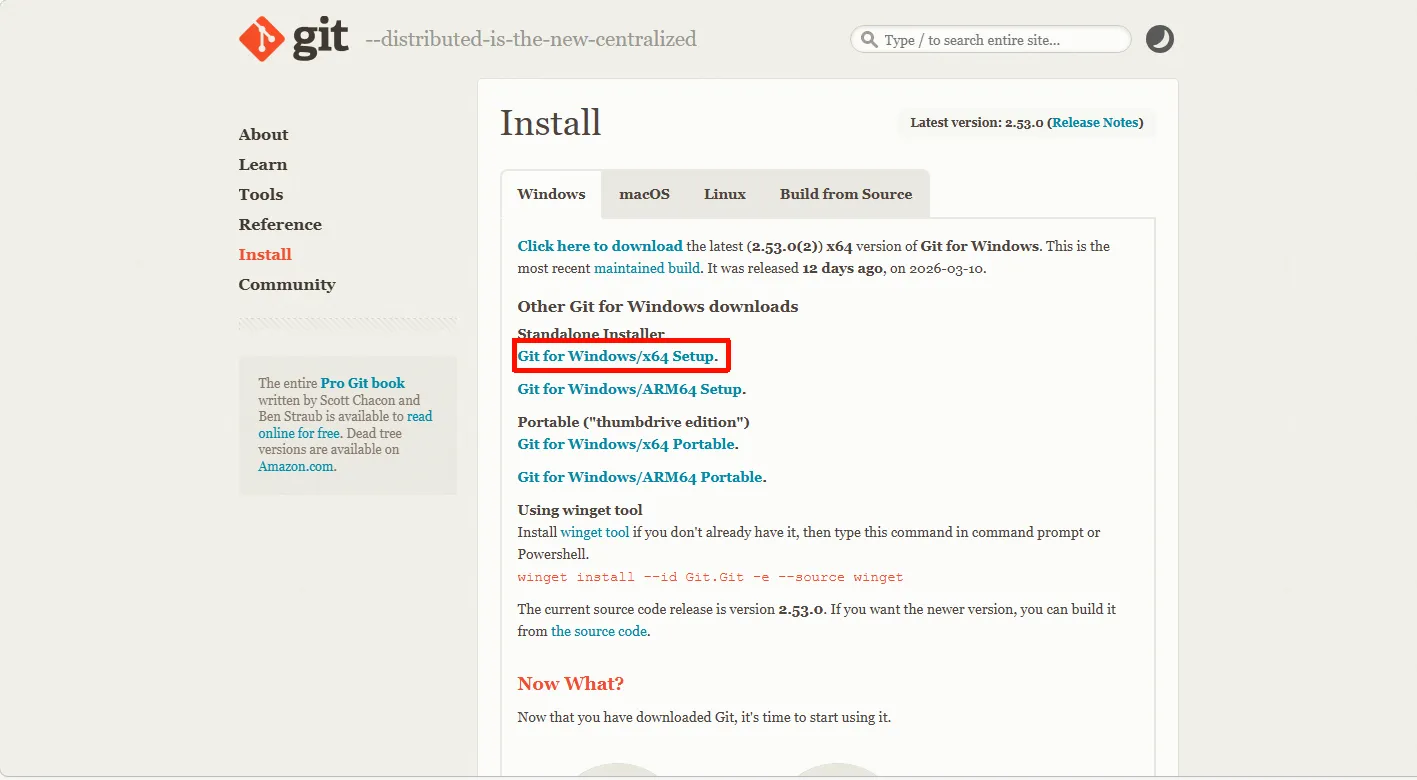Switch to the macOS tab
Viewport: 1417px width, 780px height.
[644, 194]
